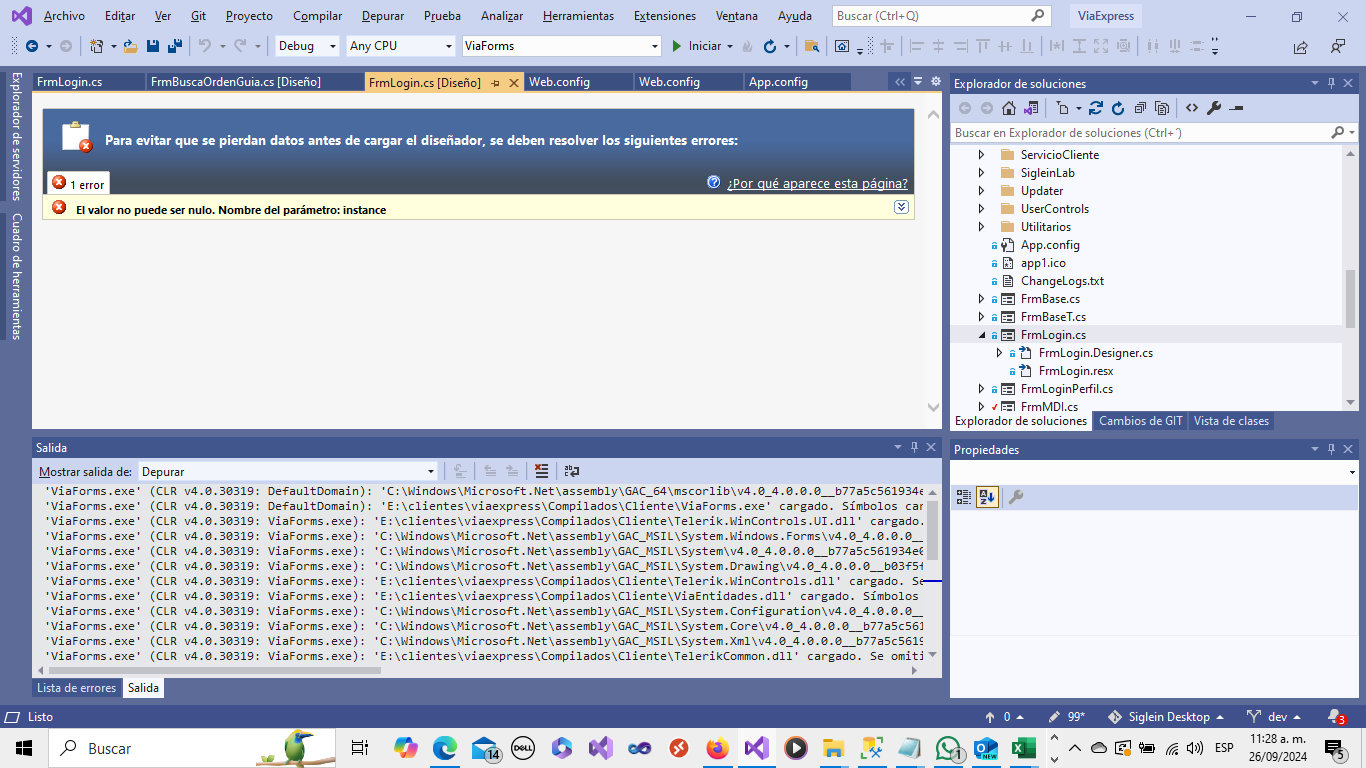Click the Navigate Backward arrow in the toolbar

[32, 46]
